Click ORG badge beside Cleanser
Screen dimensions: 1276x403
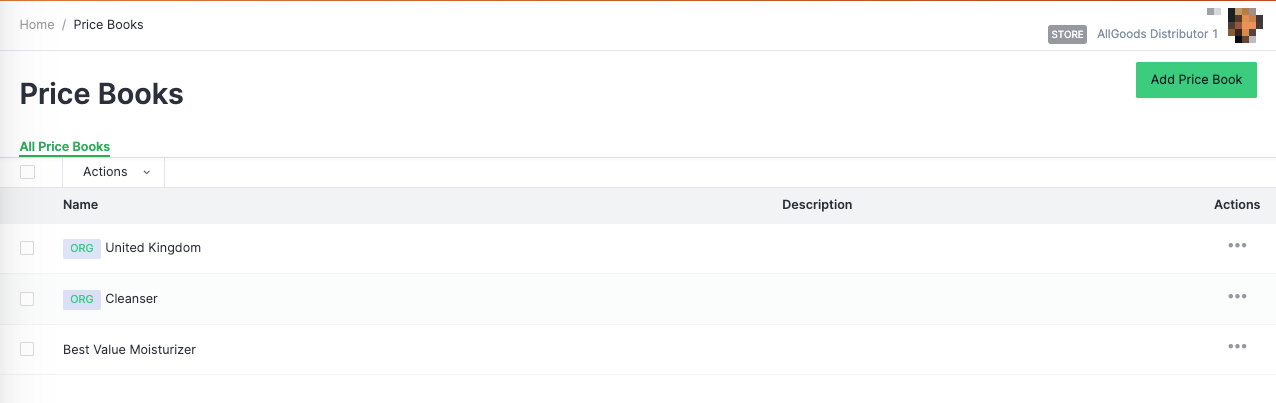coord(82,299)
